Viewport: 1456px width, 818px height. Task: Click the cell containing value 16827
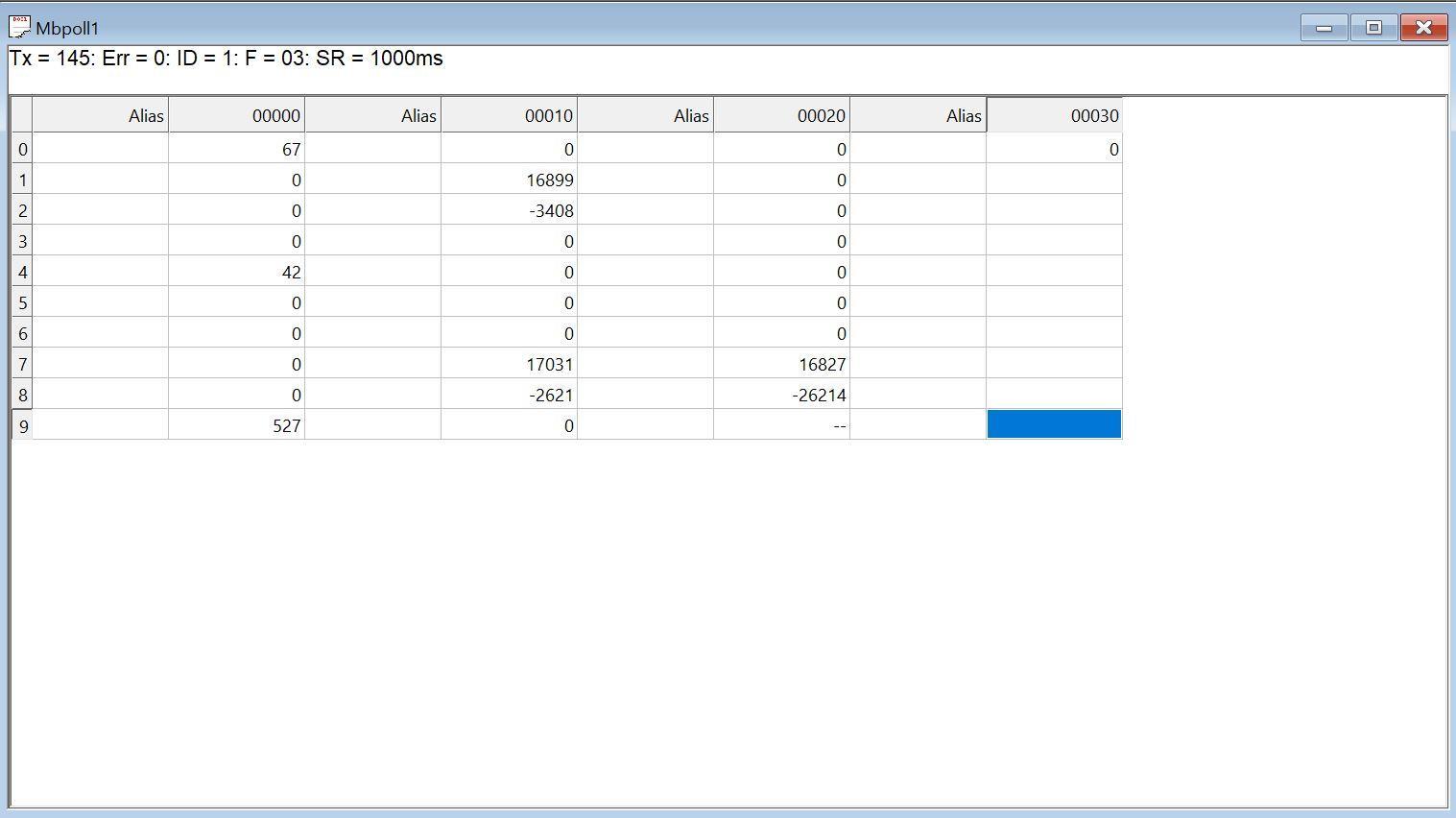click(782, 364)
